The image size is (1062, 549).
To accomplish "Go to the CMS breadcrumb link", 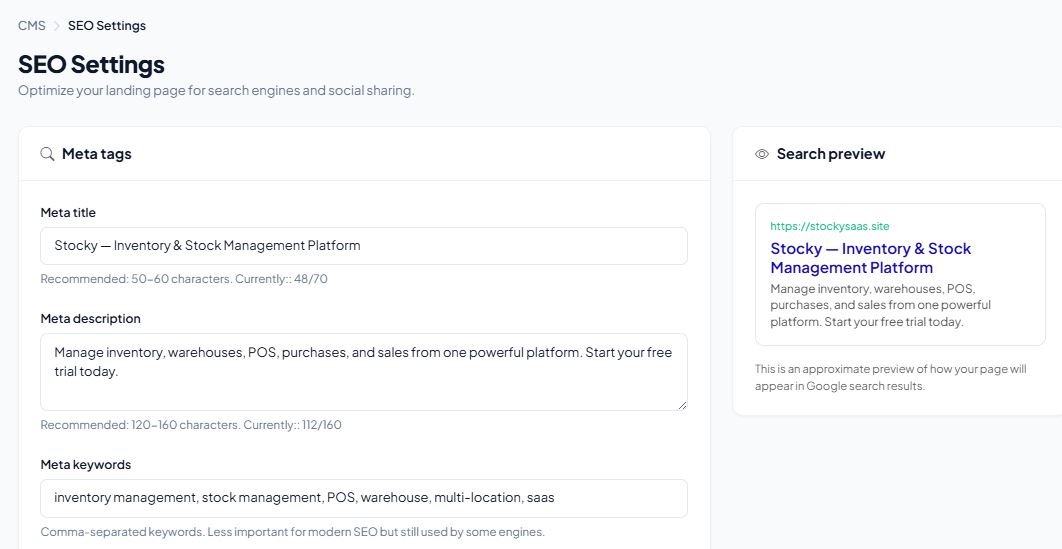I will pyautogui.click(x=32, y=26).
